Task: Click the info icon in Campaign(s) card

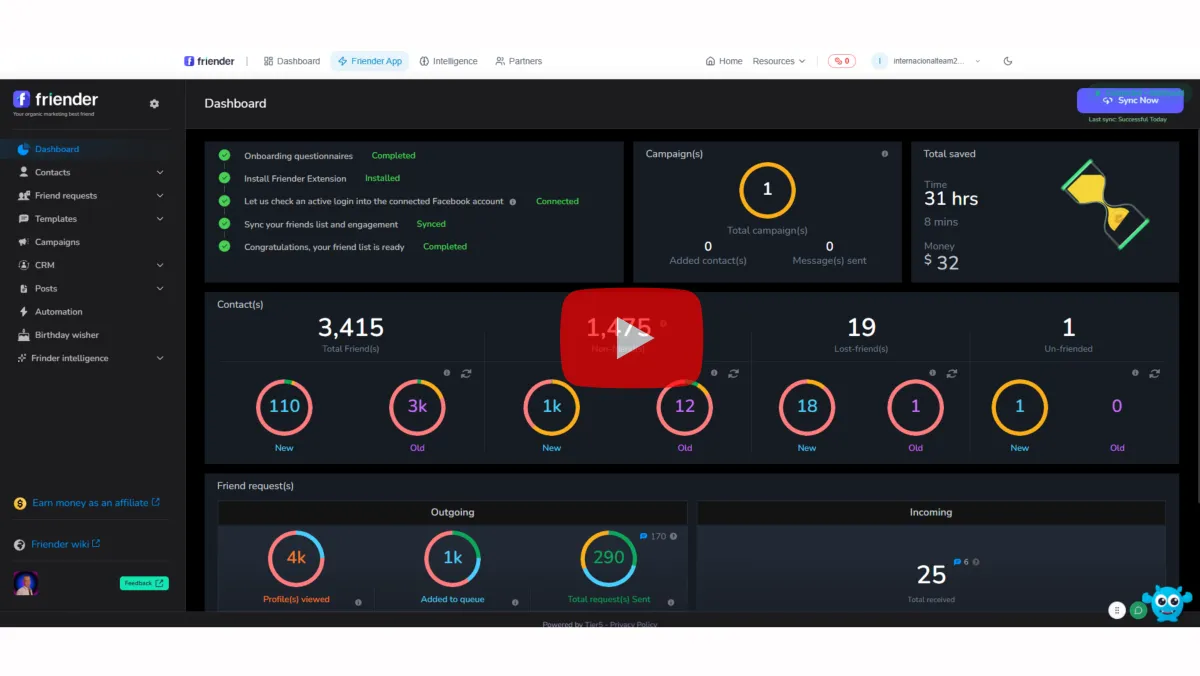Action: (885, 154)
